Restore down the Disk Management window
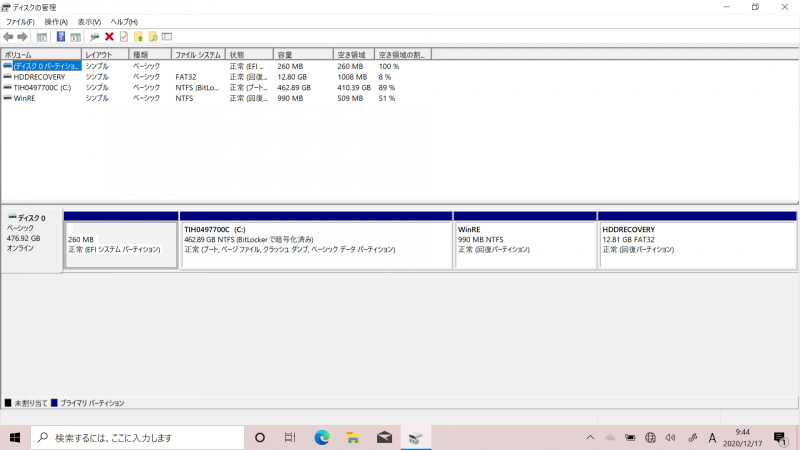800x450 pixels. 755,7
